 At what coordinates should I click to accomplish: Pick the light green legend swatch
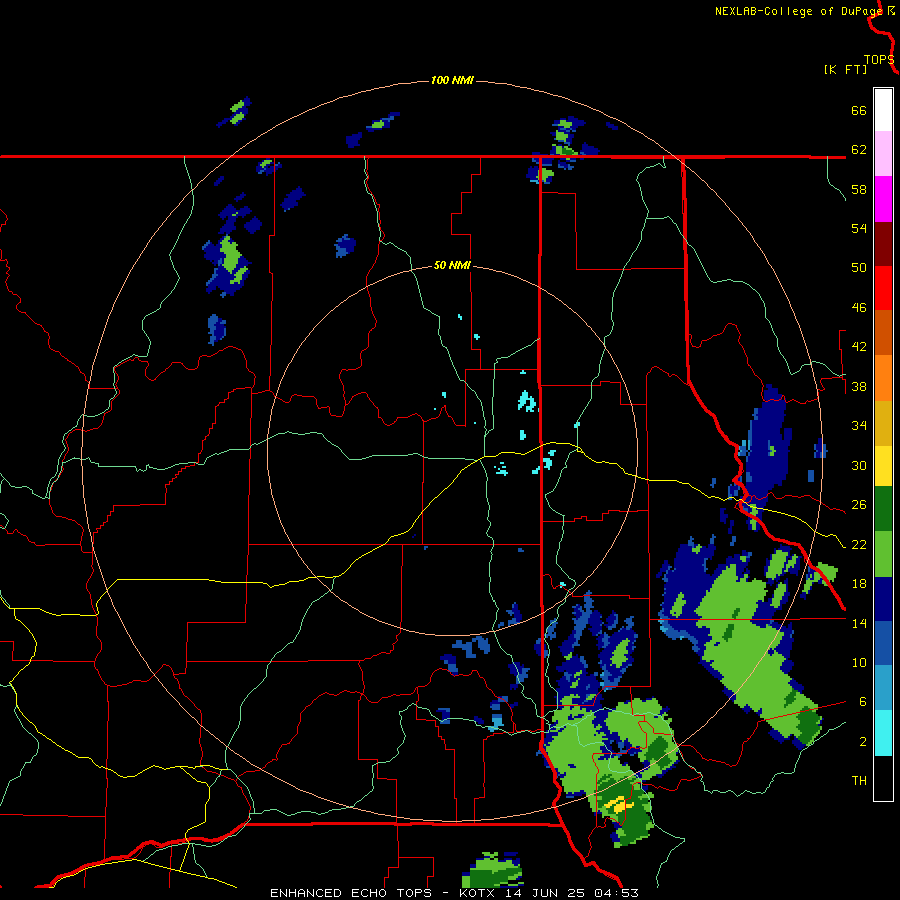point(883,554)
